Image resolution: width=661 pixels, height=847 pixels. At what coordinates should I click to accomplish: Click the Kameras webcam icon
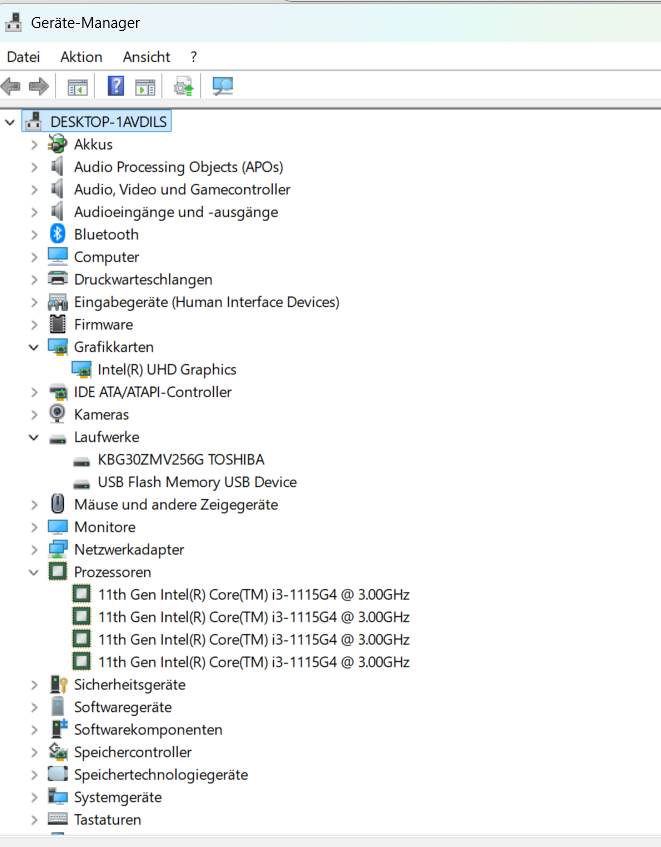58,414
